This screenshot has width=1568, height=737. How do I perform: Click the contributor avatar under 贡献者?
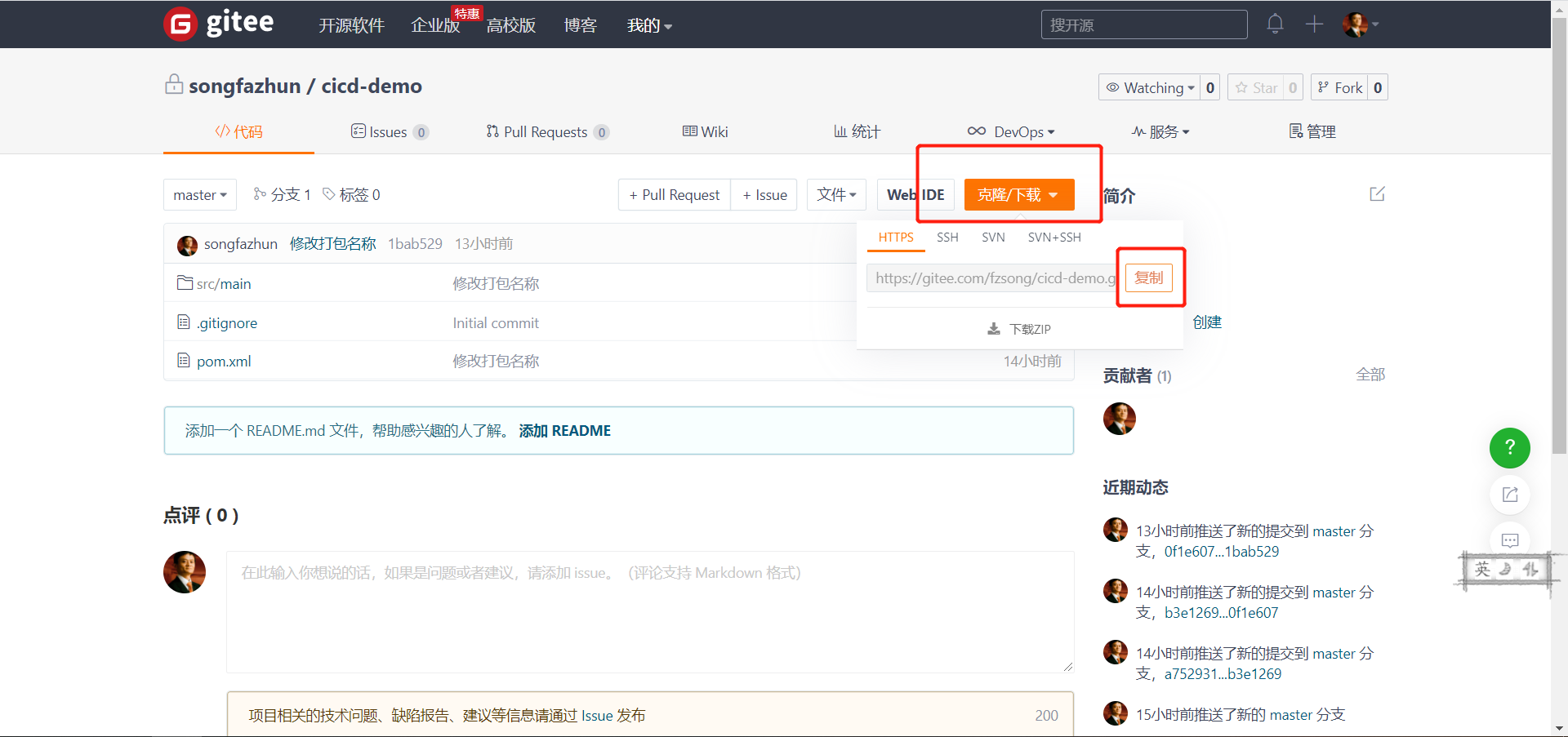(x=1120, y=419)
